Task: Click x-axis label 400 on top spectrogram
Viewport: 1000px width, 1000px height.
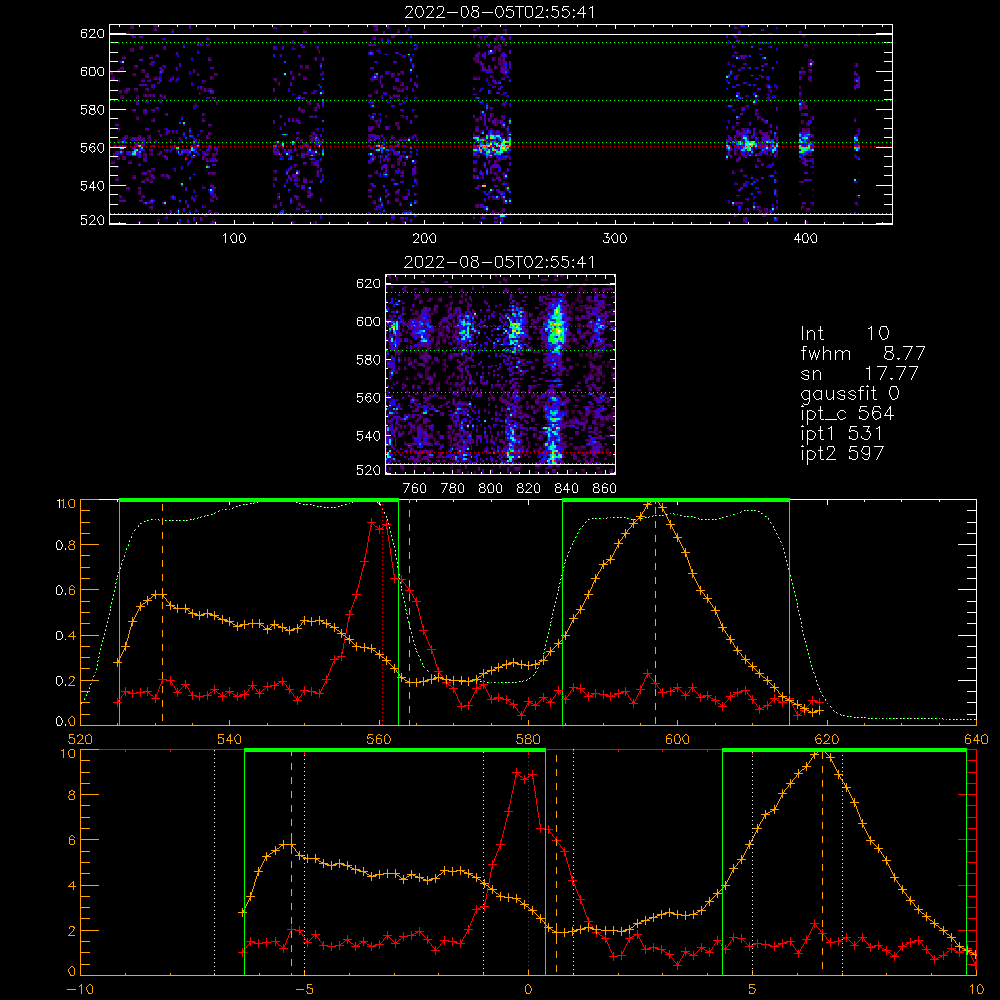Action: (805, 239)
